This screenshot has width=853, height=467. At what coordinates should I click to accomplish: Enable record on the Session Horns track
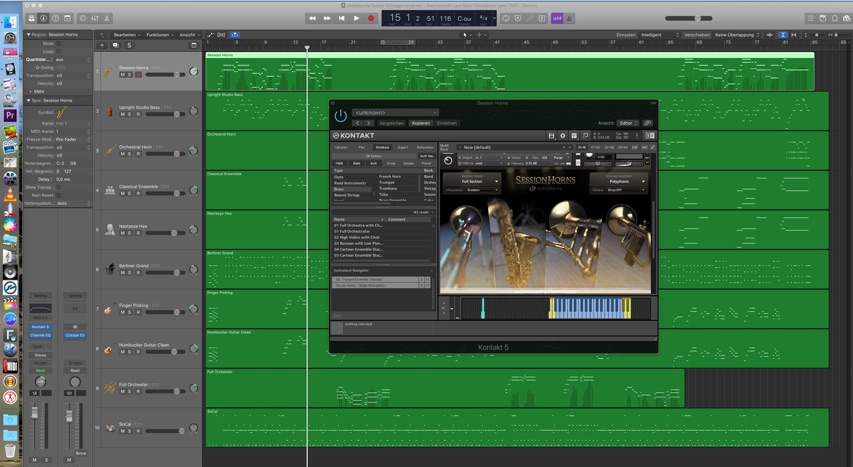[x=139, y=75]
